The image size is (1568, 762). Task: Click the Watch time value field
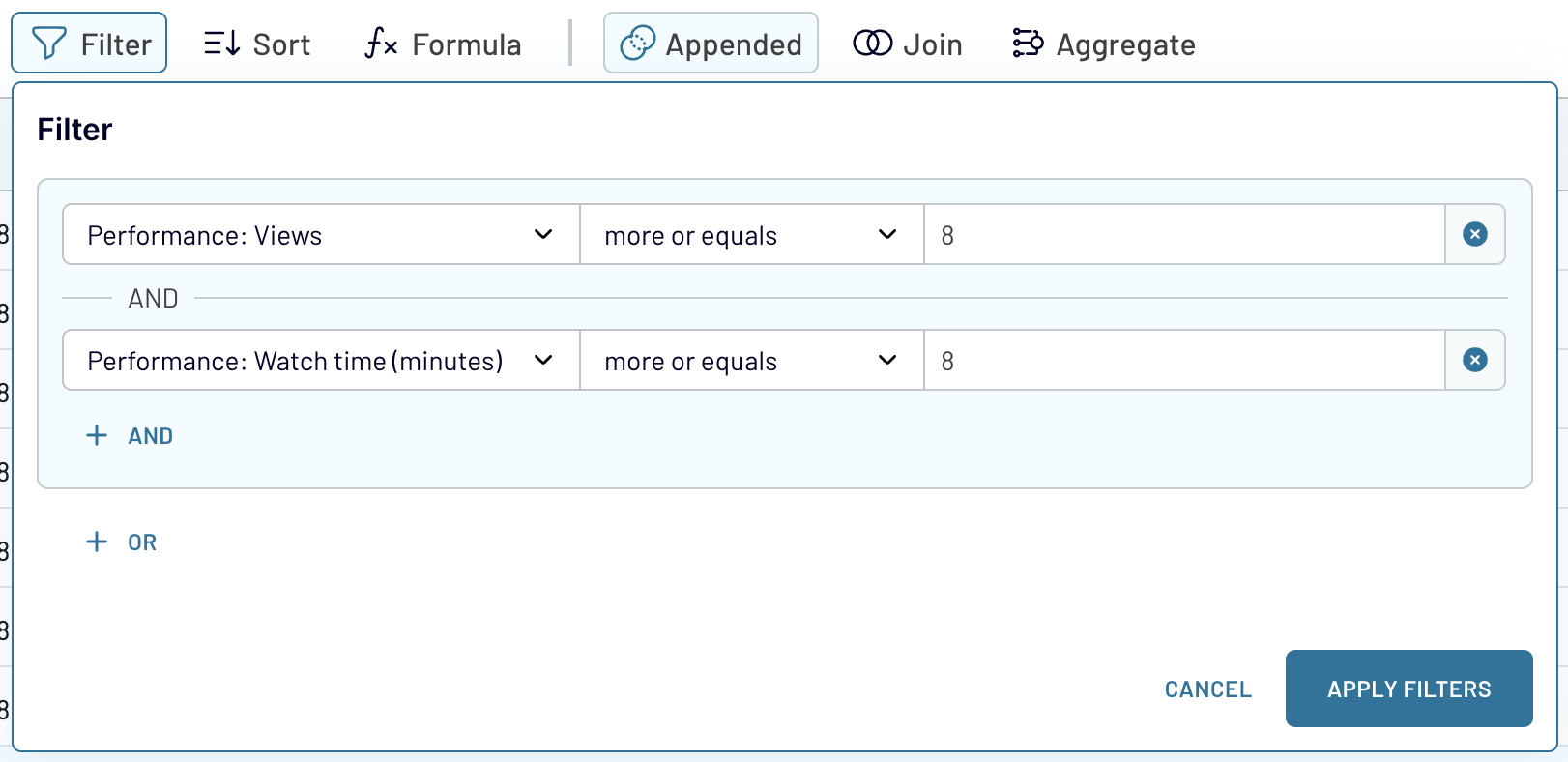point(1184,360)
